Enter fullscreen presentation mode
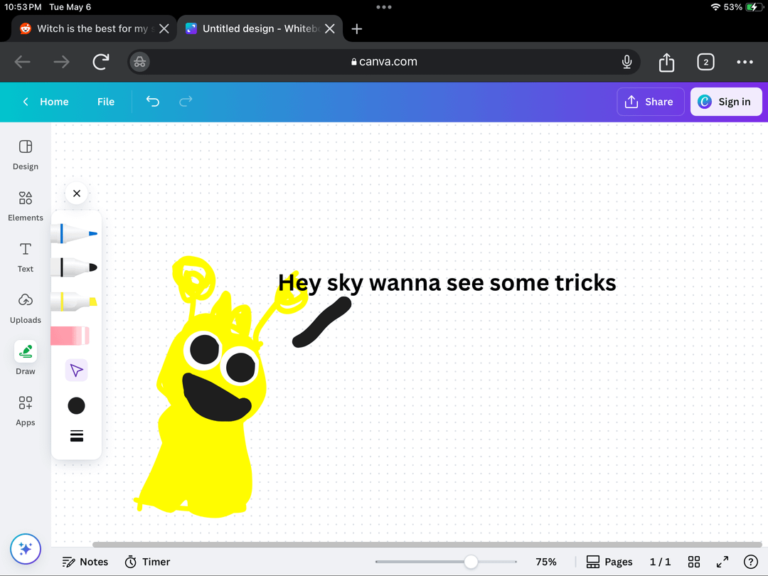 (x=722, y=562)
